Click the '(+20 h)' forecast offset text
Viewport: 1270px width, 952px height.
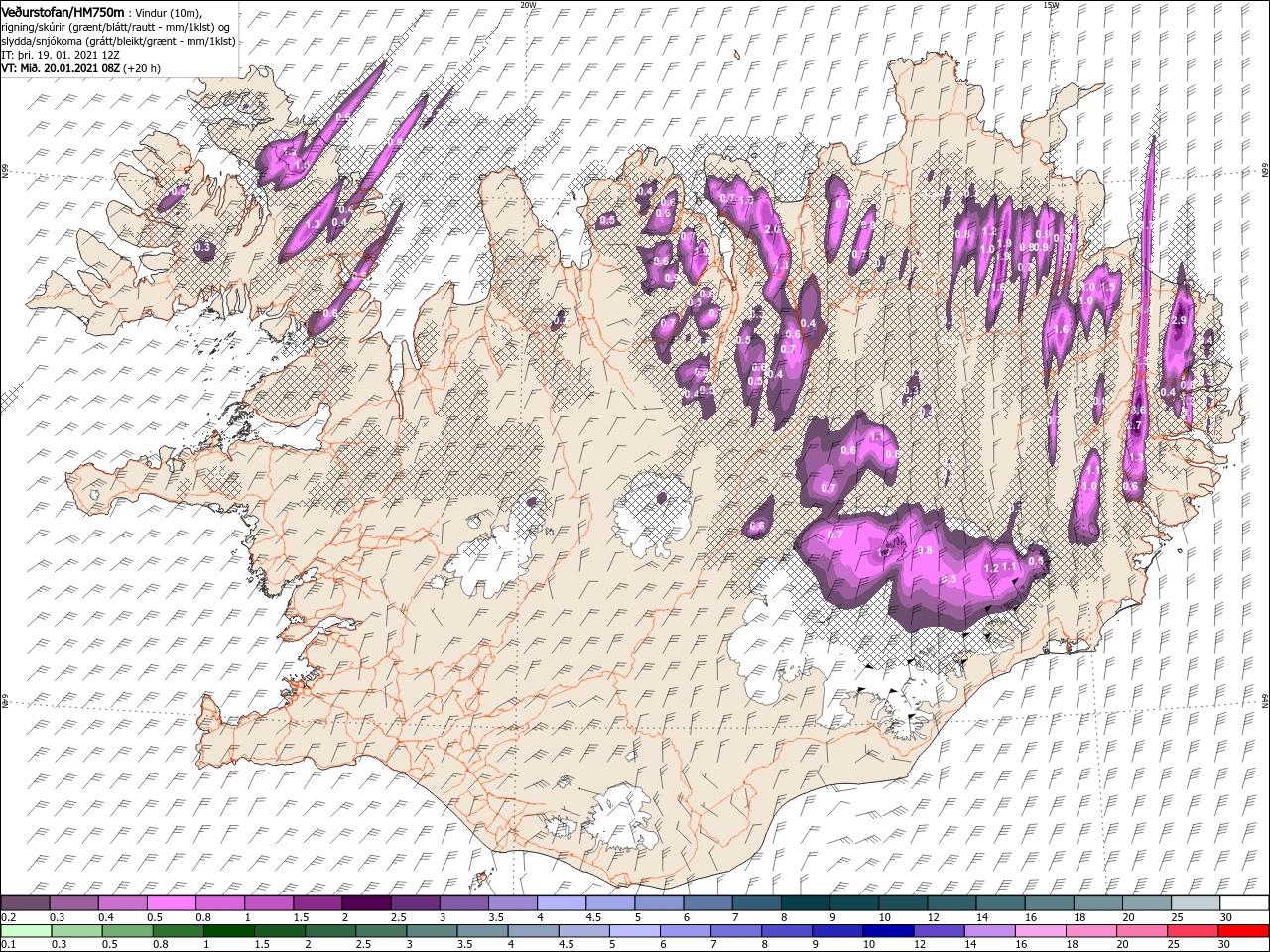pyautogui.click(x=142, y=68)
